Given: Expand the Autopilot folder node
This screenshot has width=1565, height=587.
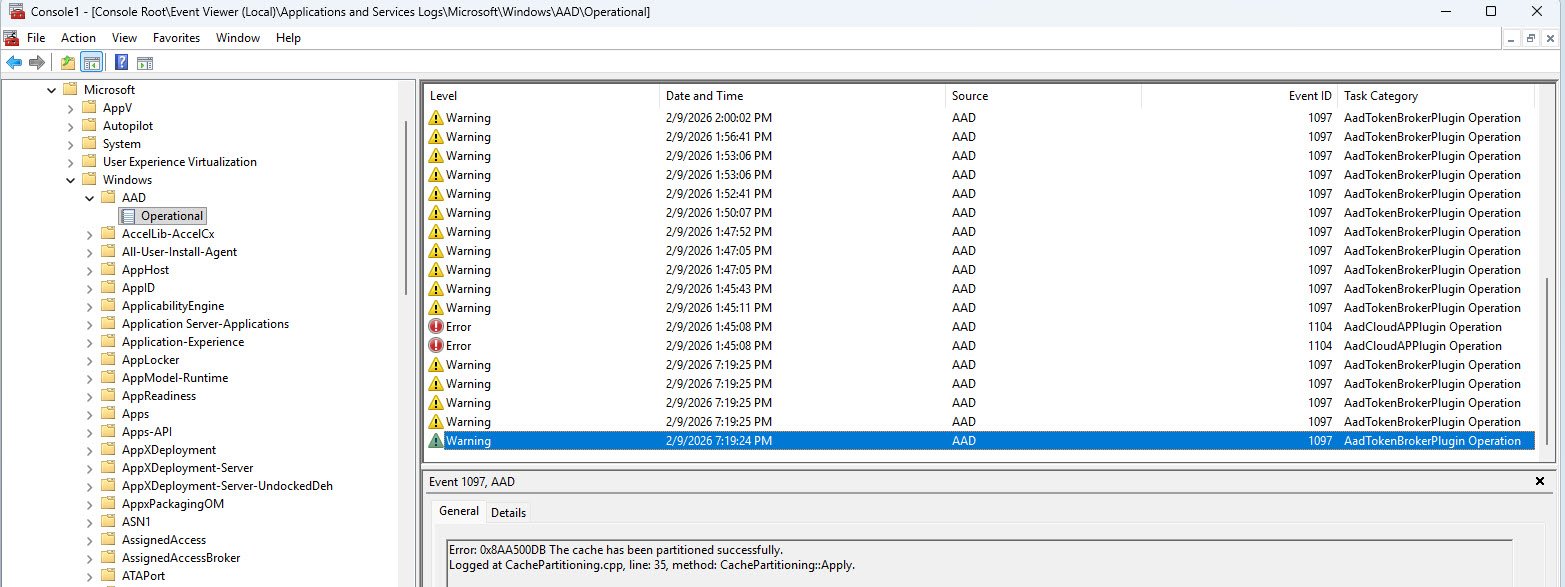Looking at the screenshot, I should point(71,126).
